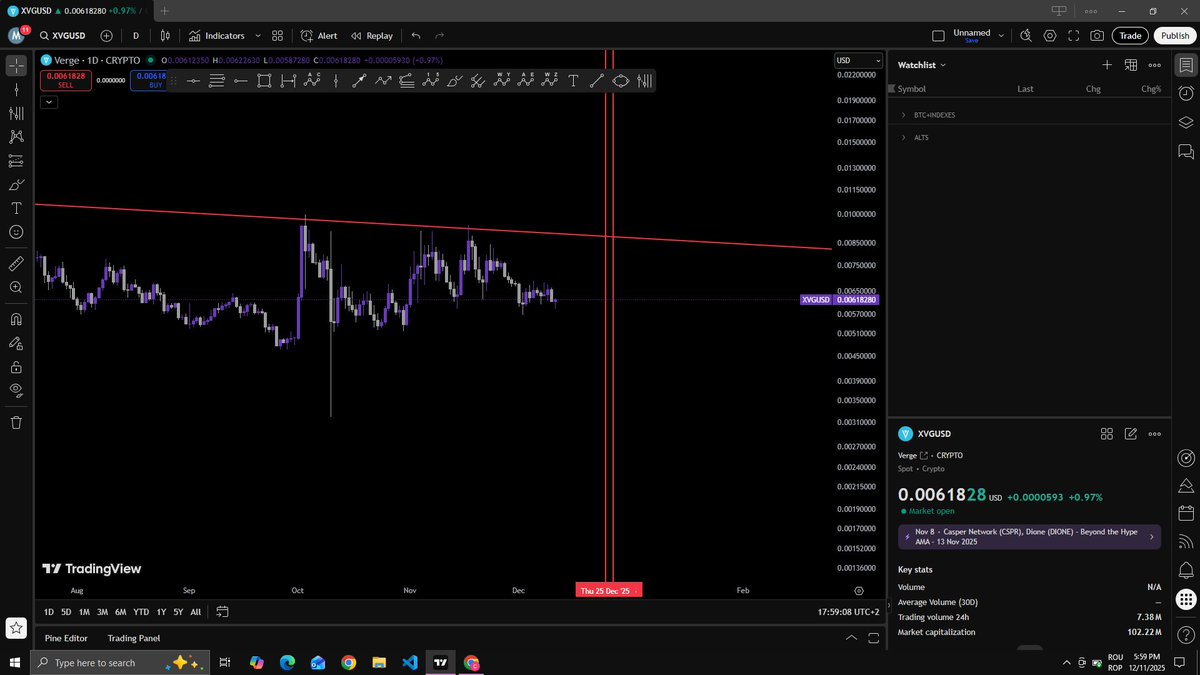Select the Text tool in the left toolbar
This screenshot has width=1200, height=675.
[x=16, y=208]
